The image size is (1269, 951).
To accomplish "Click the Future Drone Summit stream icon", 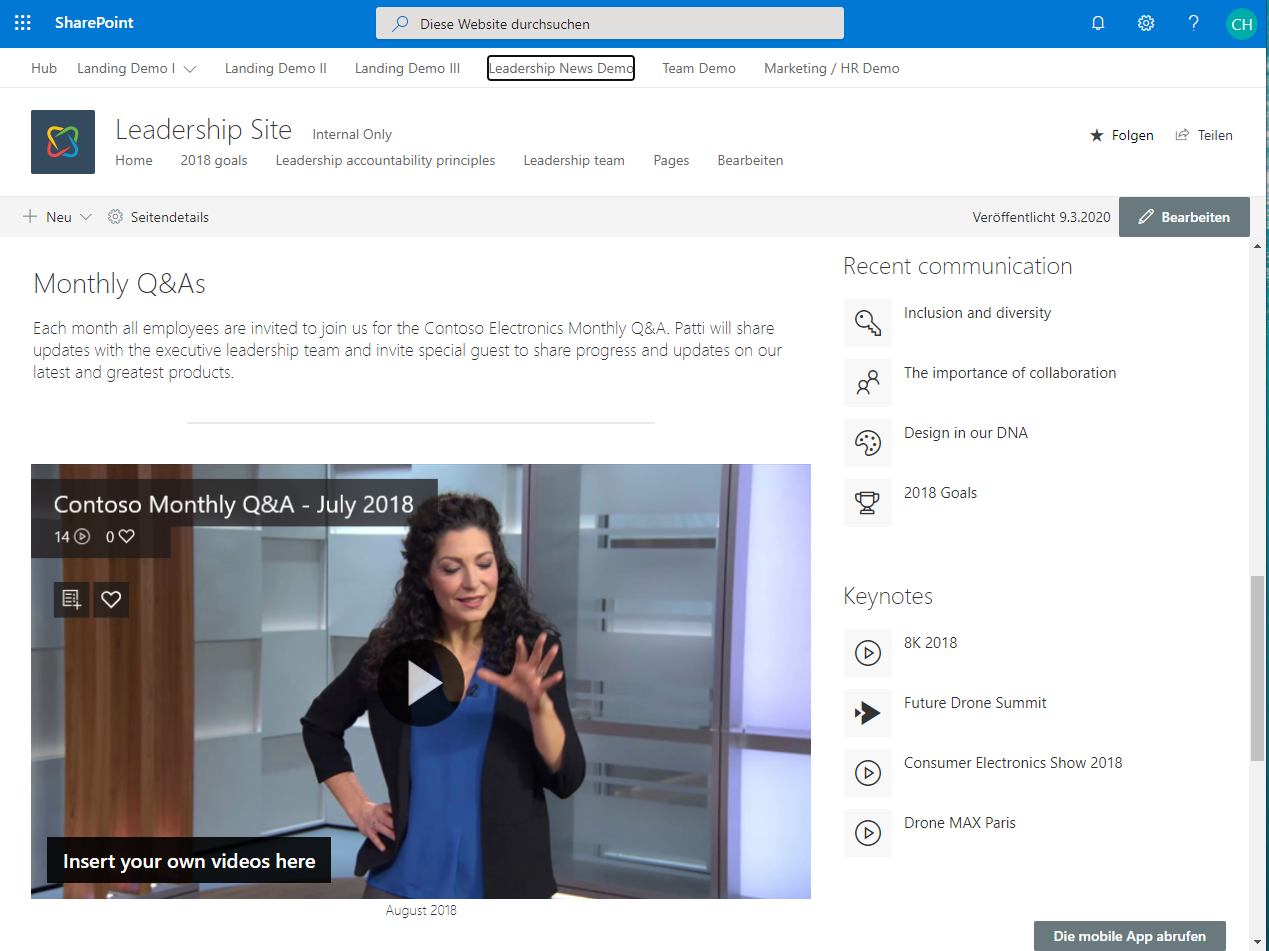I will 868,713.
